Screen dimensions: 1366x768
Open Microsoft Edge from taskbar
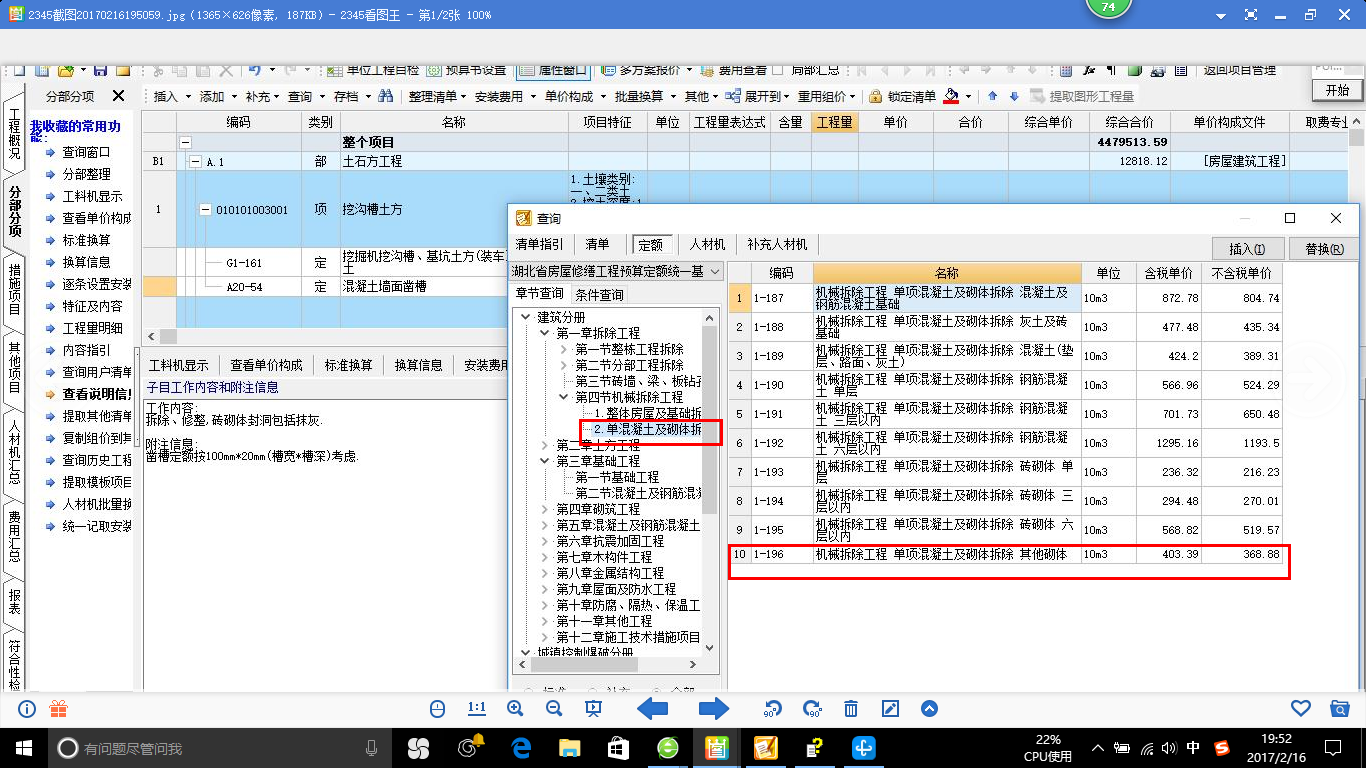pyautogui.click(x=521, y=747)
